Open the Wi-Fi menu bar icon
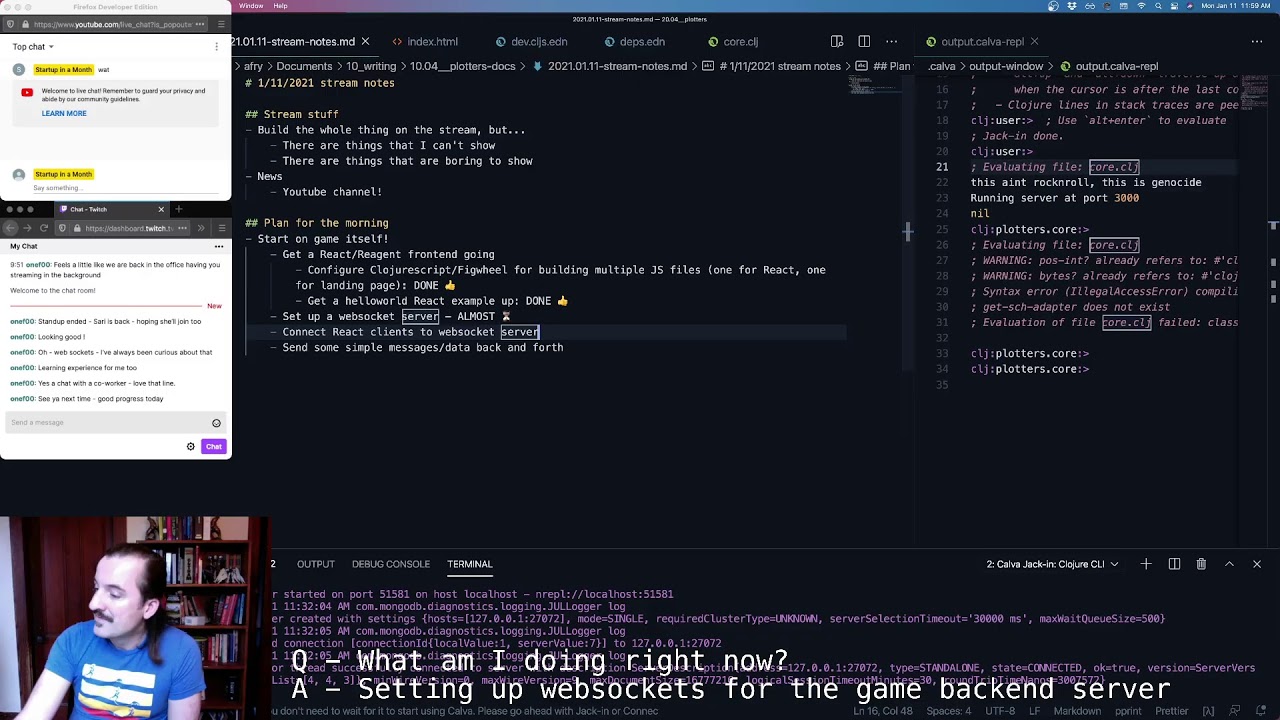This screenshot has height=720, width=1280. tap(1141, 6)
